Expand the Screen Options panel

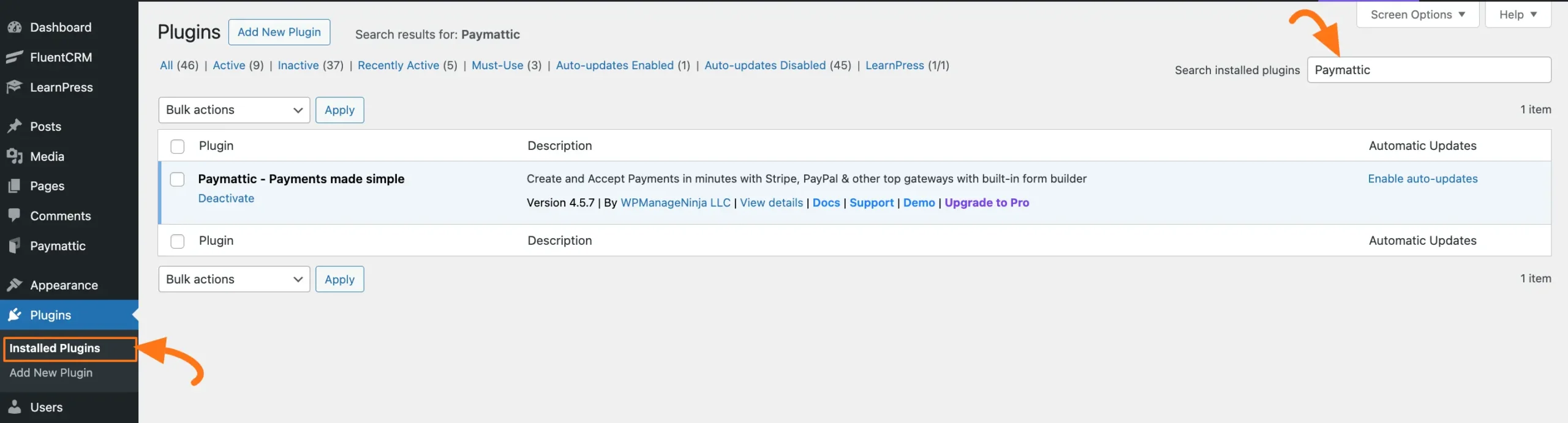pos(1417,14)
